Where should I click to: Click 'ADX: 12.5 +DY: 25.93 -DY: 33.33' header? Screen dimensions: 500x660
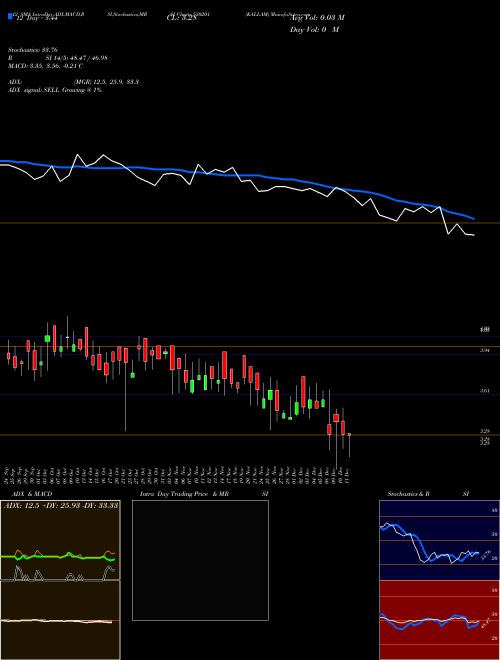tap(61, 505)
